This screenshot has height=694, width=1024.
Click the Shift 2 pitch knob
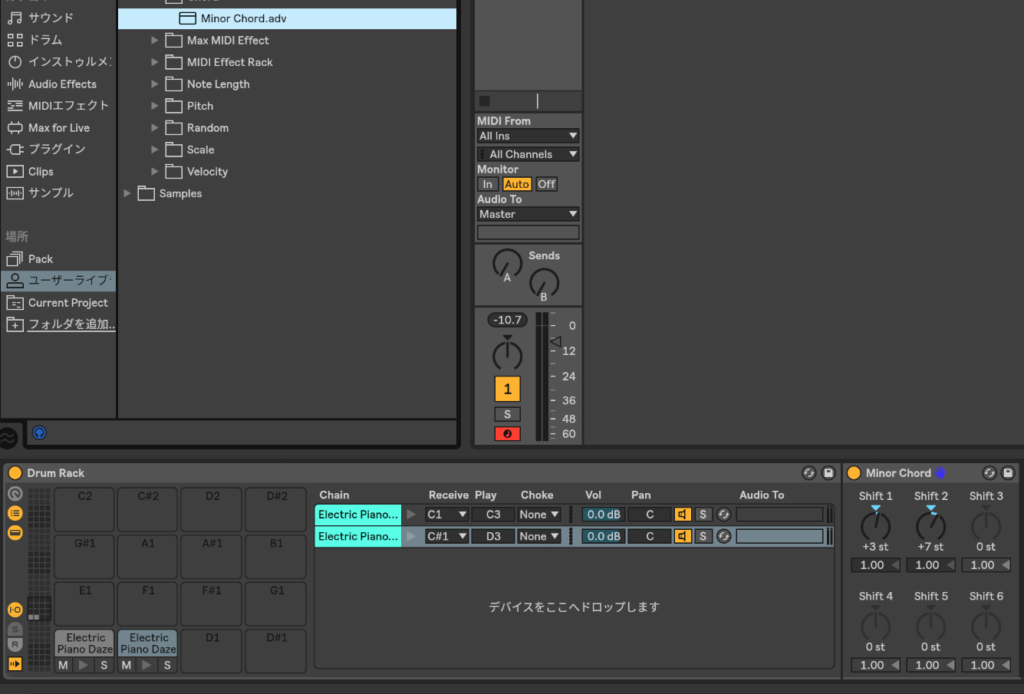(930, 524)
